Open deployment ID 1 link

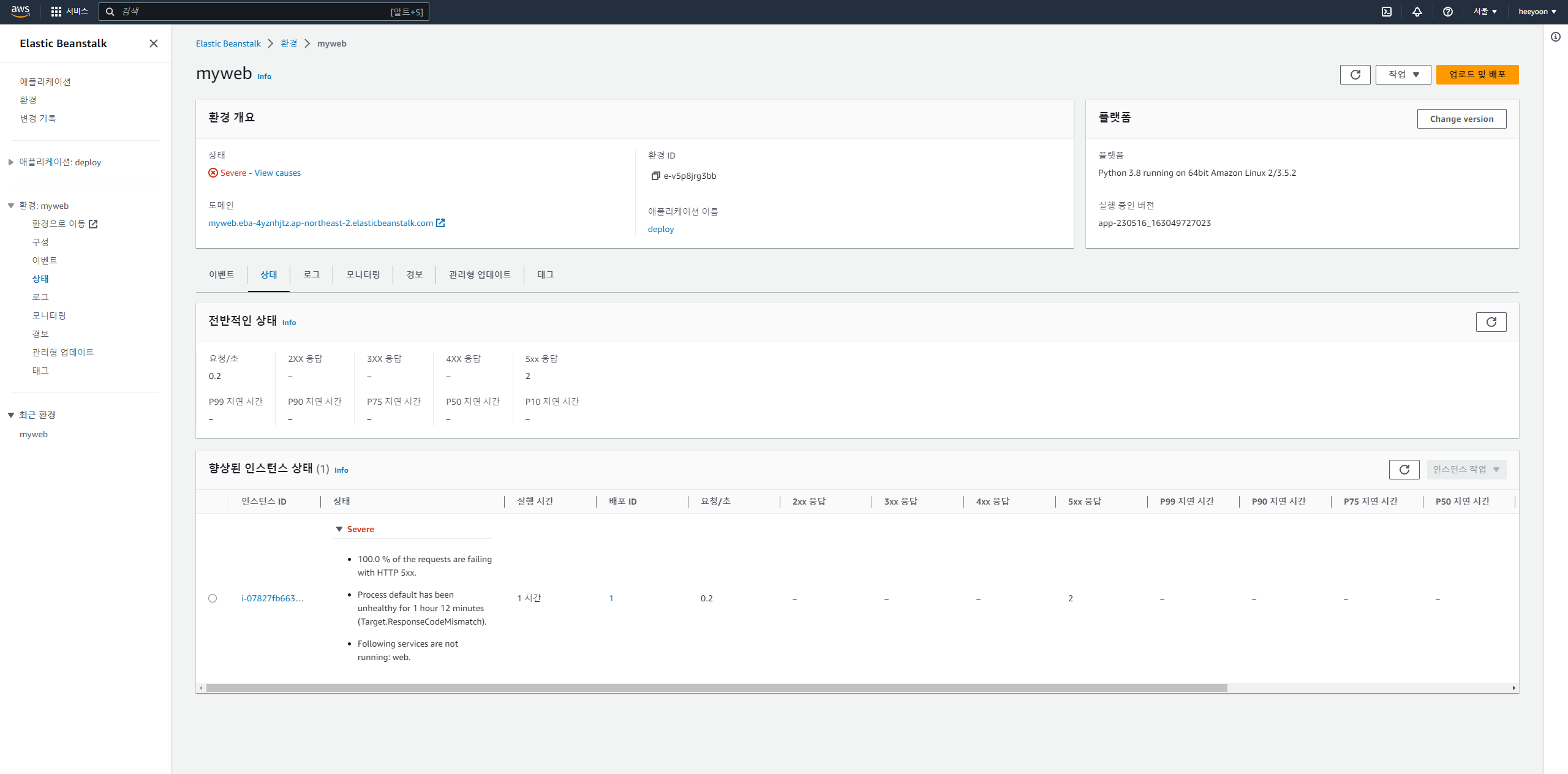611,598
